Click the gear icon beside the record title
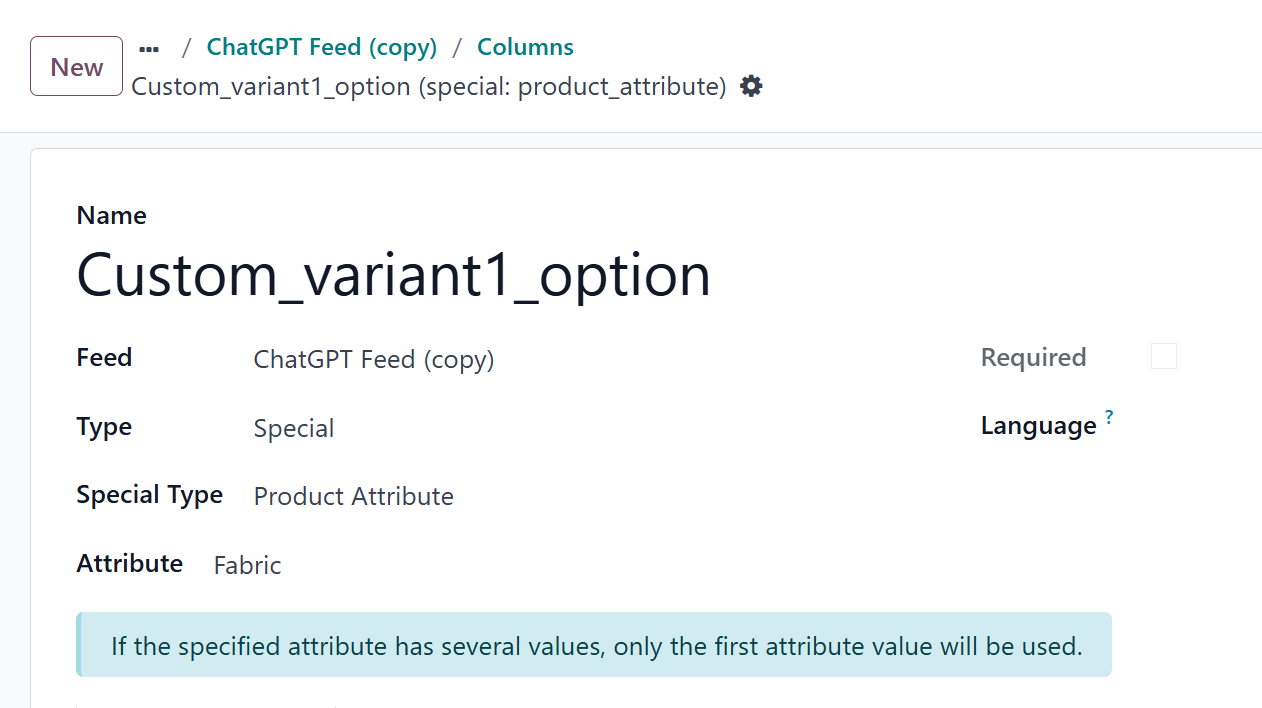The height and width of the screenshot is (708, 1262). click(x=750, y=86)
